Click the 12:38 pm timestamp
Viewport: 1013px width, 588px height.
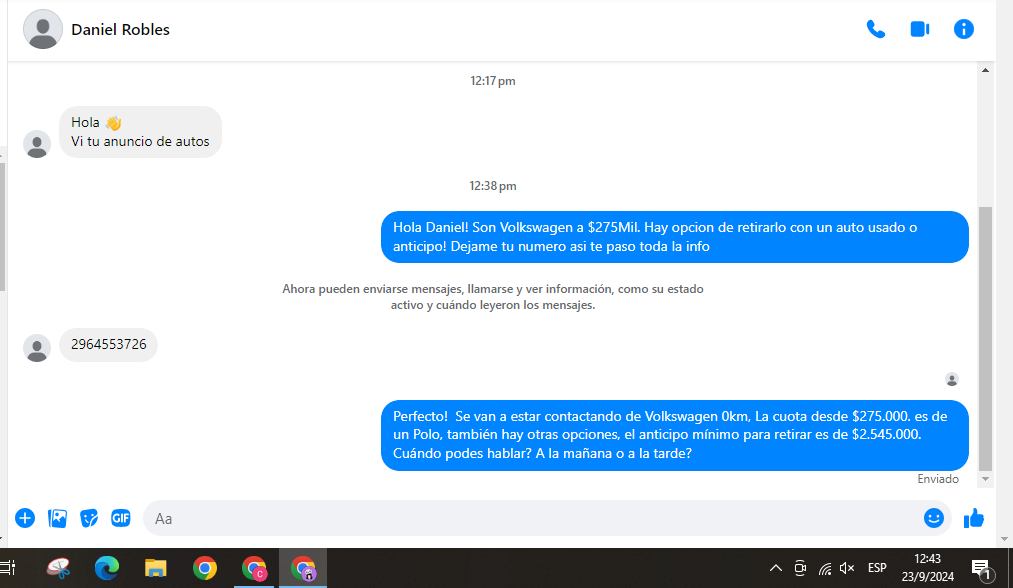pyautogui.click(x=493, y=186)
